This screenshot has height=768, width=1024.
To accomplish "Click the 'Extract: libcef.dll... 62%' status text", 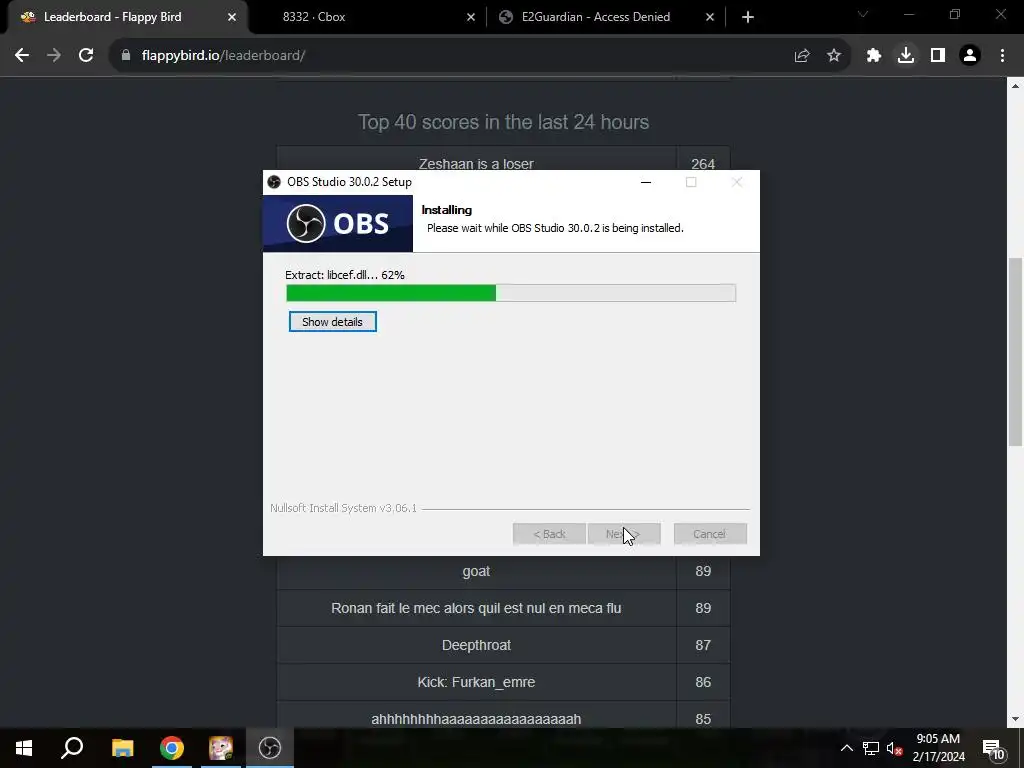I will [x=345, y=275].
